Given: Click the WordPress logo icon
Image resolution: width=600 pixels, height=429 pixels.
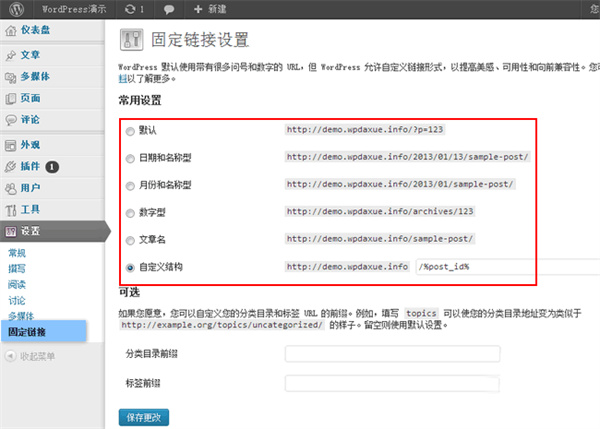Looking at the screenshot, I should pyautogui.click(x=16, y=9).
